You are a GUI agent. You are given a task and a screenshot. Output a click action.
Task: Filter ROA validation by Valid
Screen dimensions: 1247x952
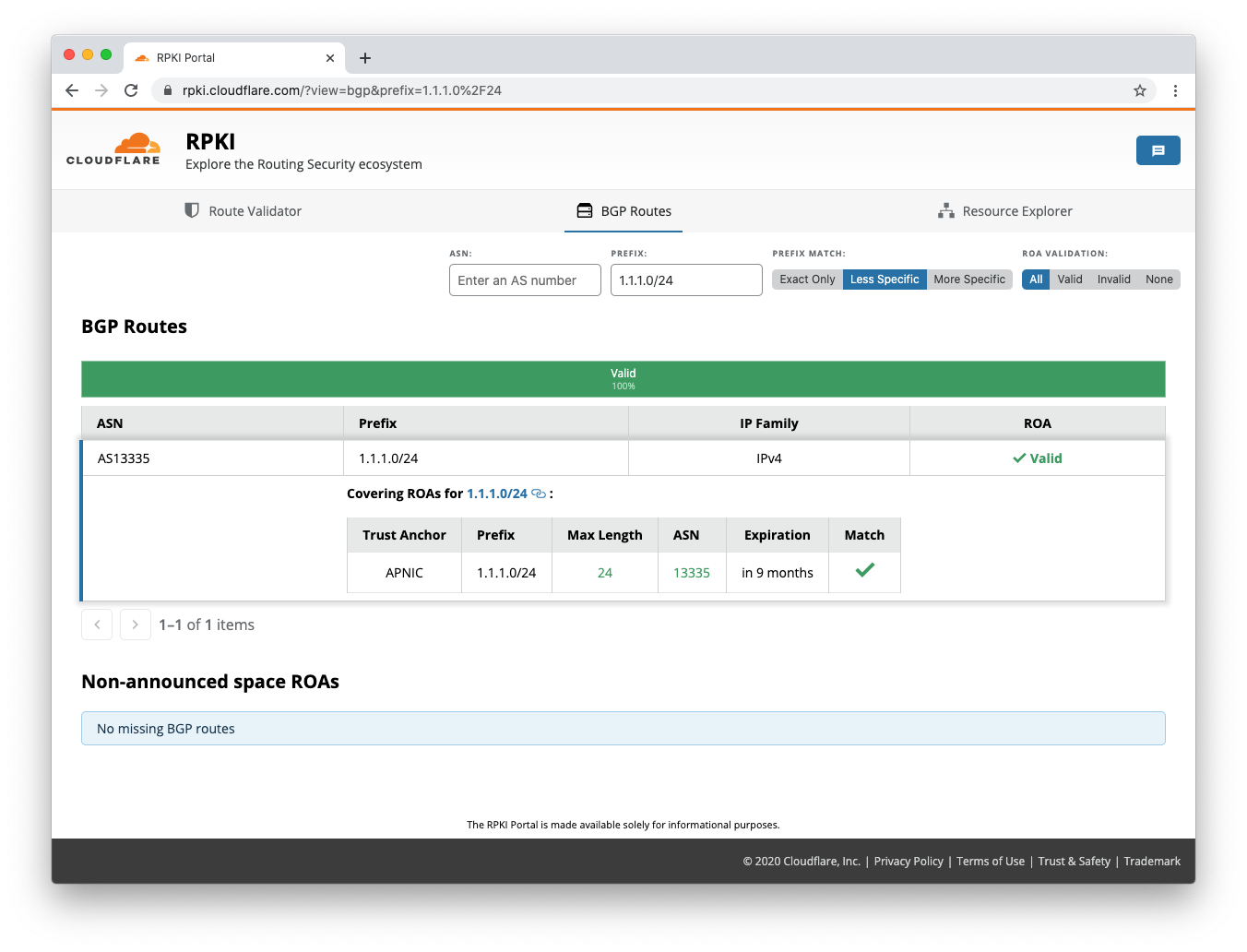1070,280
